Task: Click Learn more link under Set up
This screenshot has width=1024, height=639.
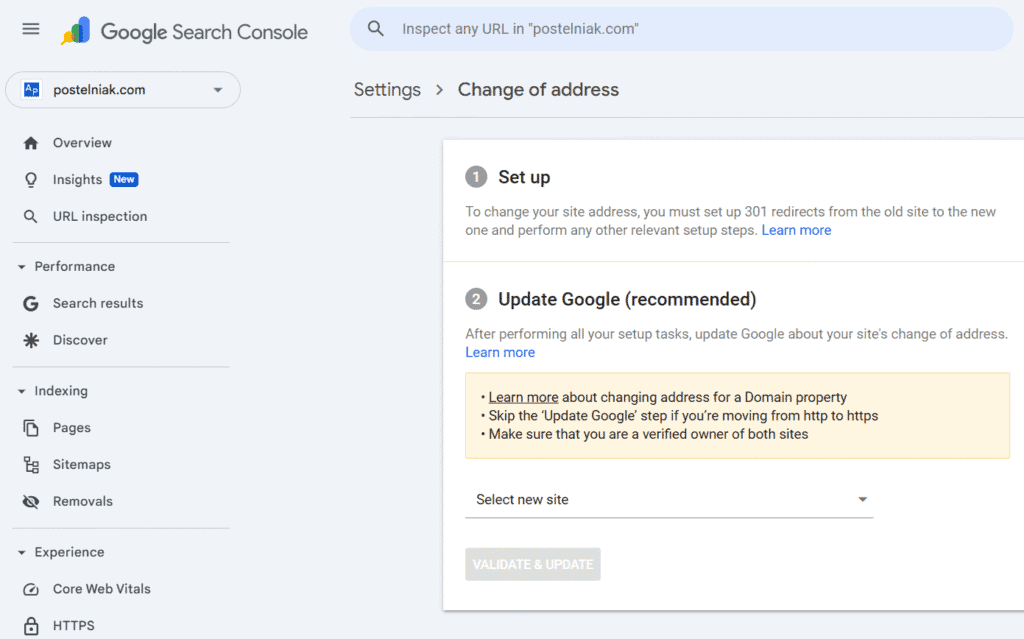Action: (x=796, y=230)
